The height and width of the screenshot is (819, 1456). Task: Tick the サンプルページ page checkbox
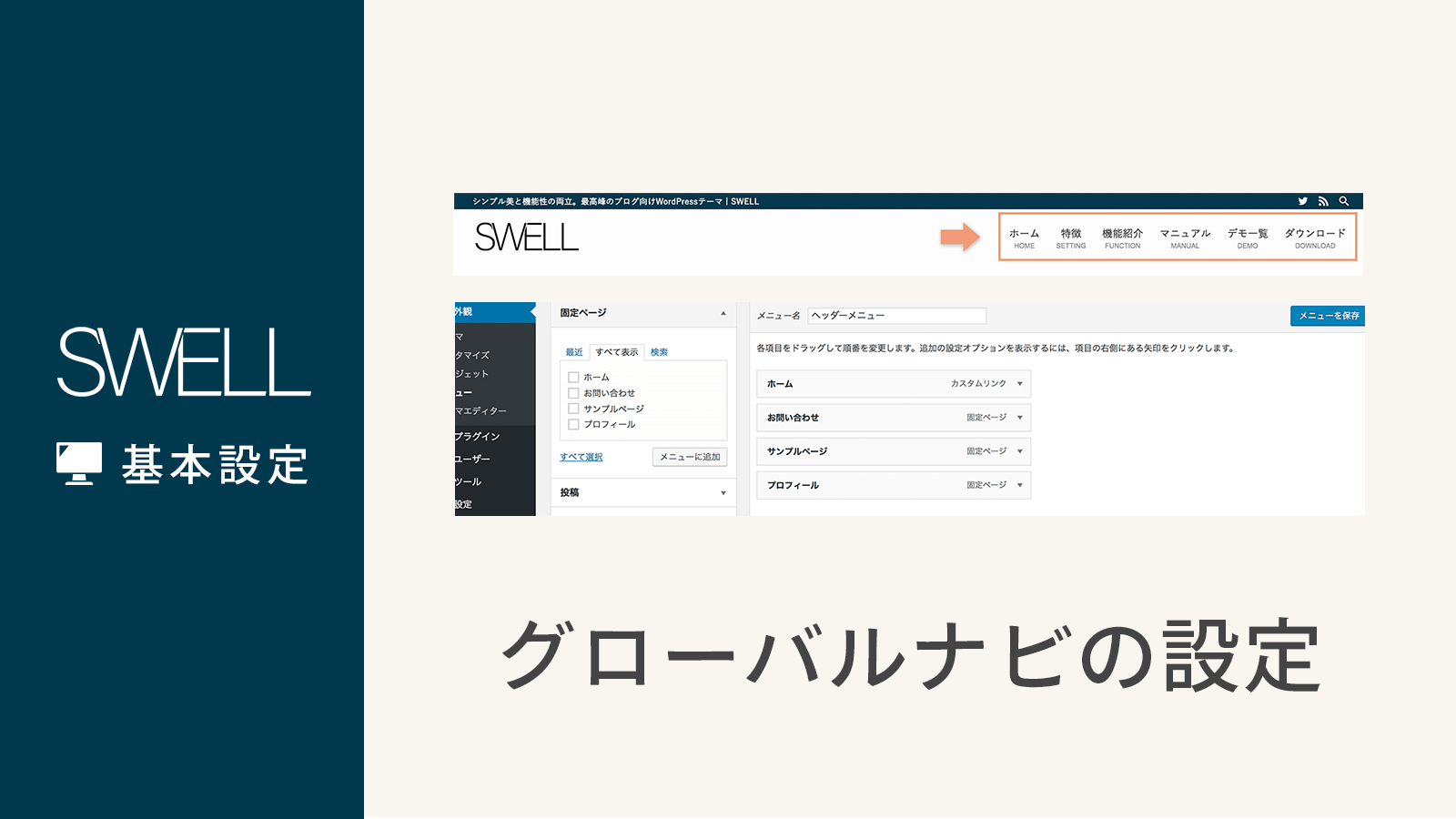573,409
